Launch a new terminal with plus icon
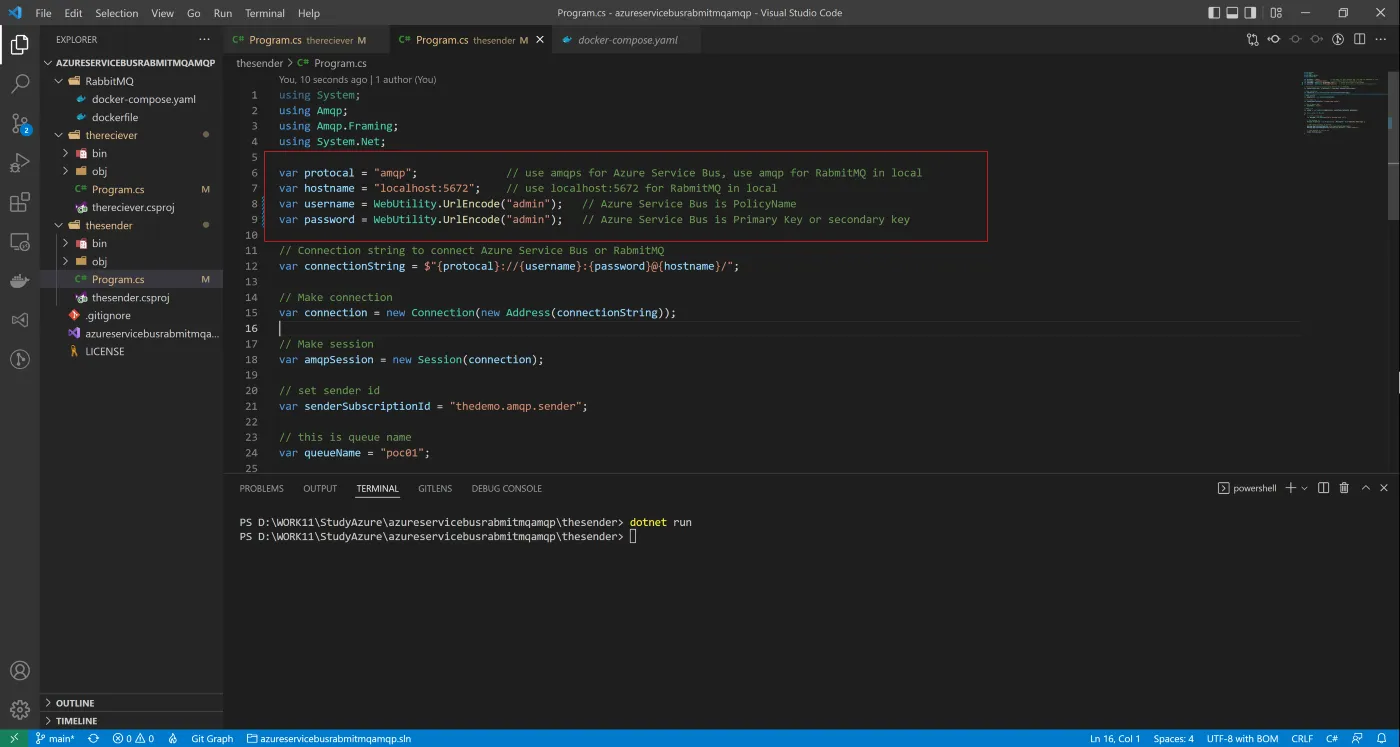This screenshot has width=1400, height=747. coord(1290,488)
